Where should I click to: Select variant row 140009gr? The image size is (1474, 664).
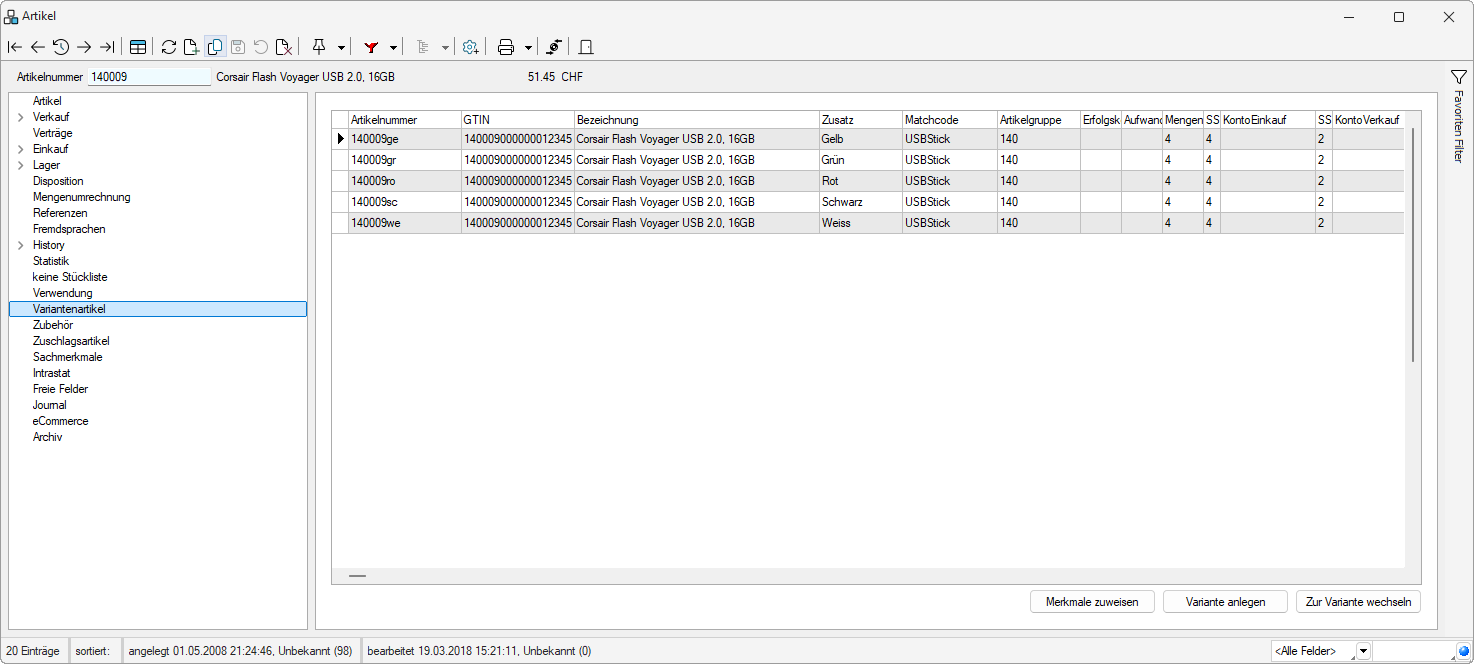click(x=868, y=160)
